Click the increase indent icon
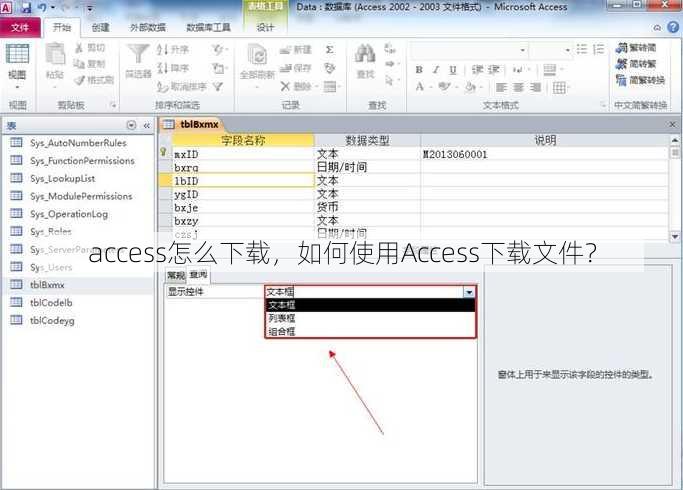This screenshot has width=683, height=490. pos(494,70)
